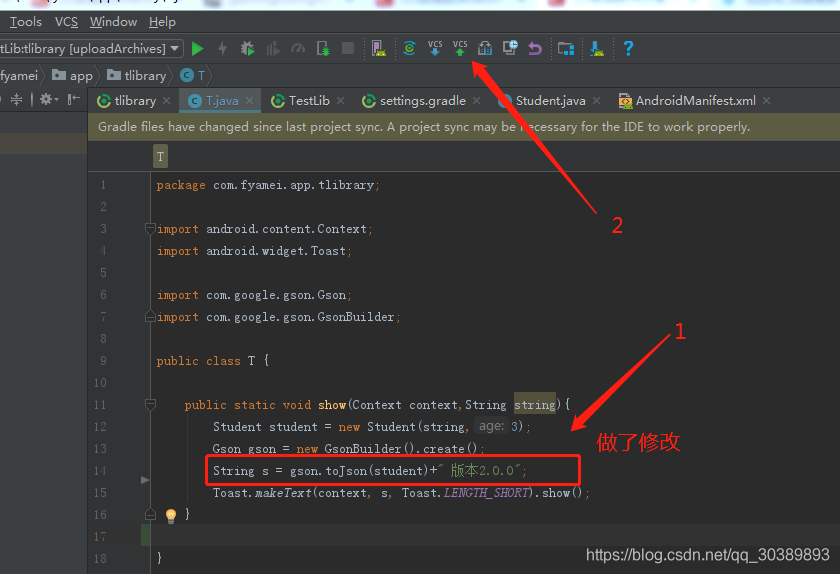
Task: Click the Hide project panel icon
Action: coord(73,99)
